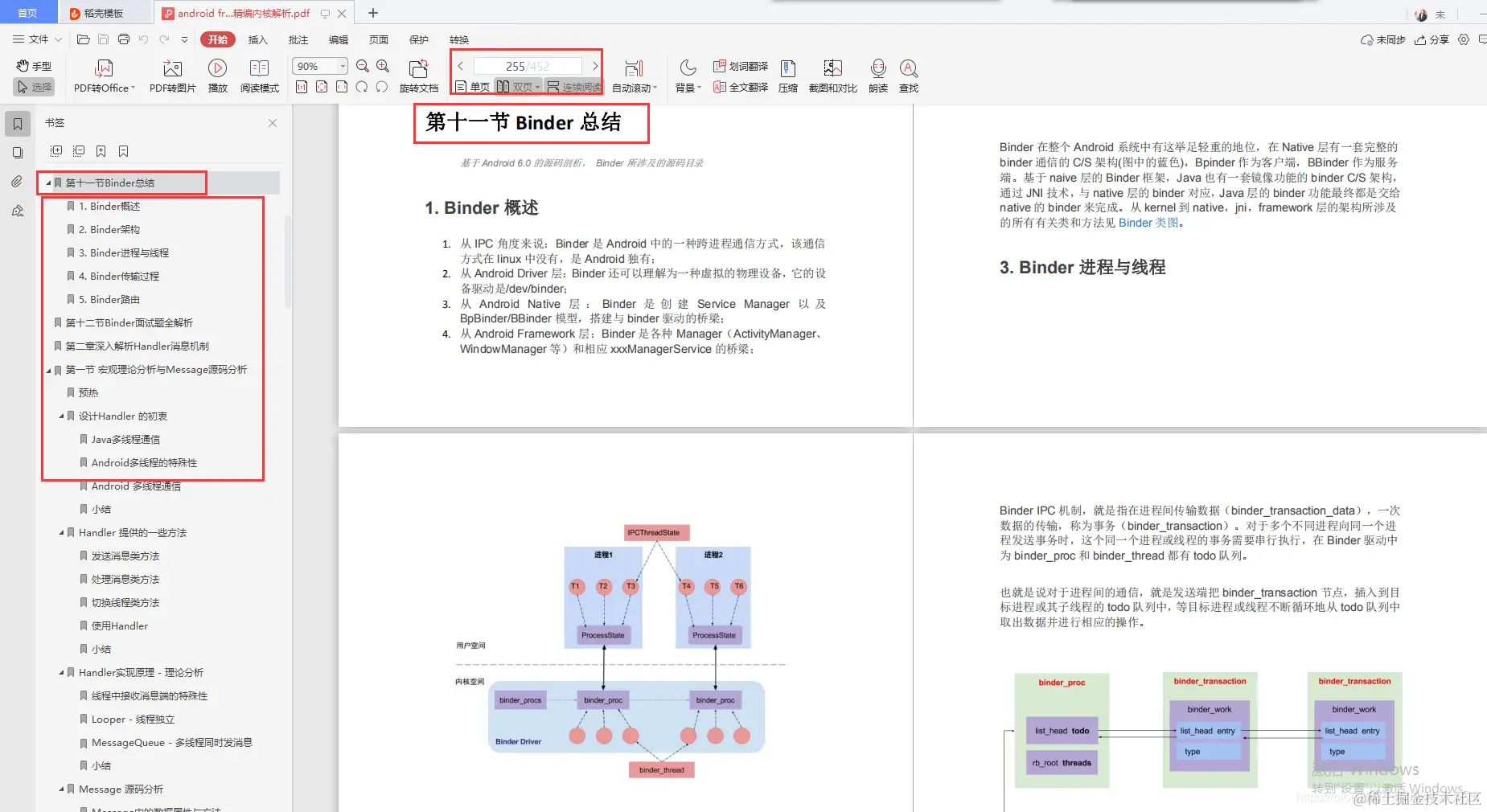Image resolution: width=1487 pixels, height=812 pixels.
Task: Click the 旋转文档 rotate icon
Action: click(x=417, y=76)
